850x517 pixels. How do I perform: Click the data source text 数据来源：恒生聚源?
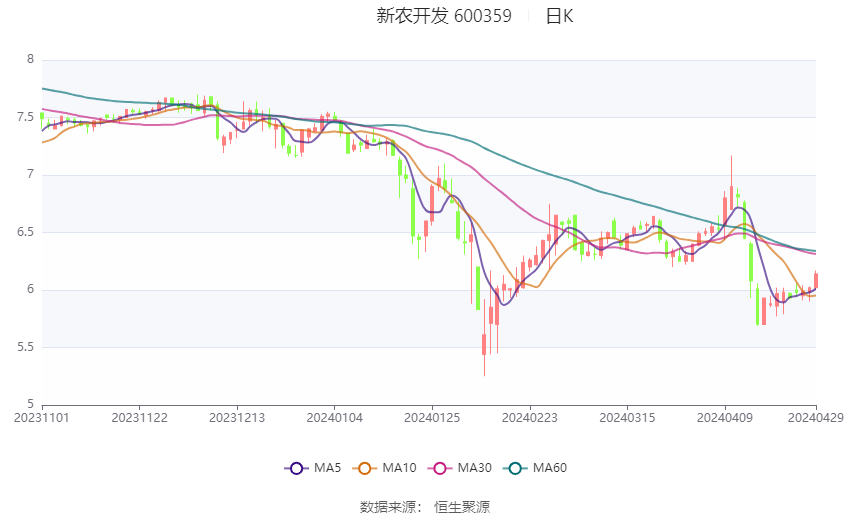coord(424,507)
